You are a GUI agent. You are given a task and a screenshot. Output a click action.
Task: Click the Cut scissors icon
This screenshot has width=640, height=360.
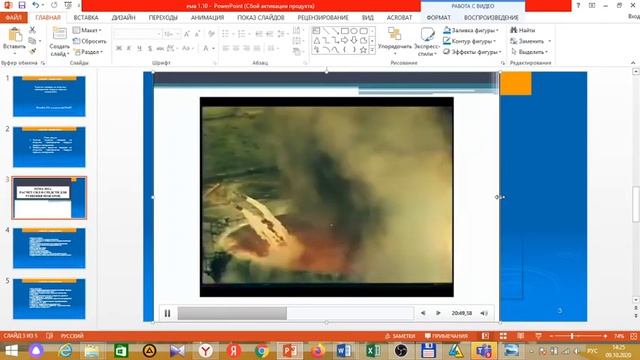coord(32,30)
